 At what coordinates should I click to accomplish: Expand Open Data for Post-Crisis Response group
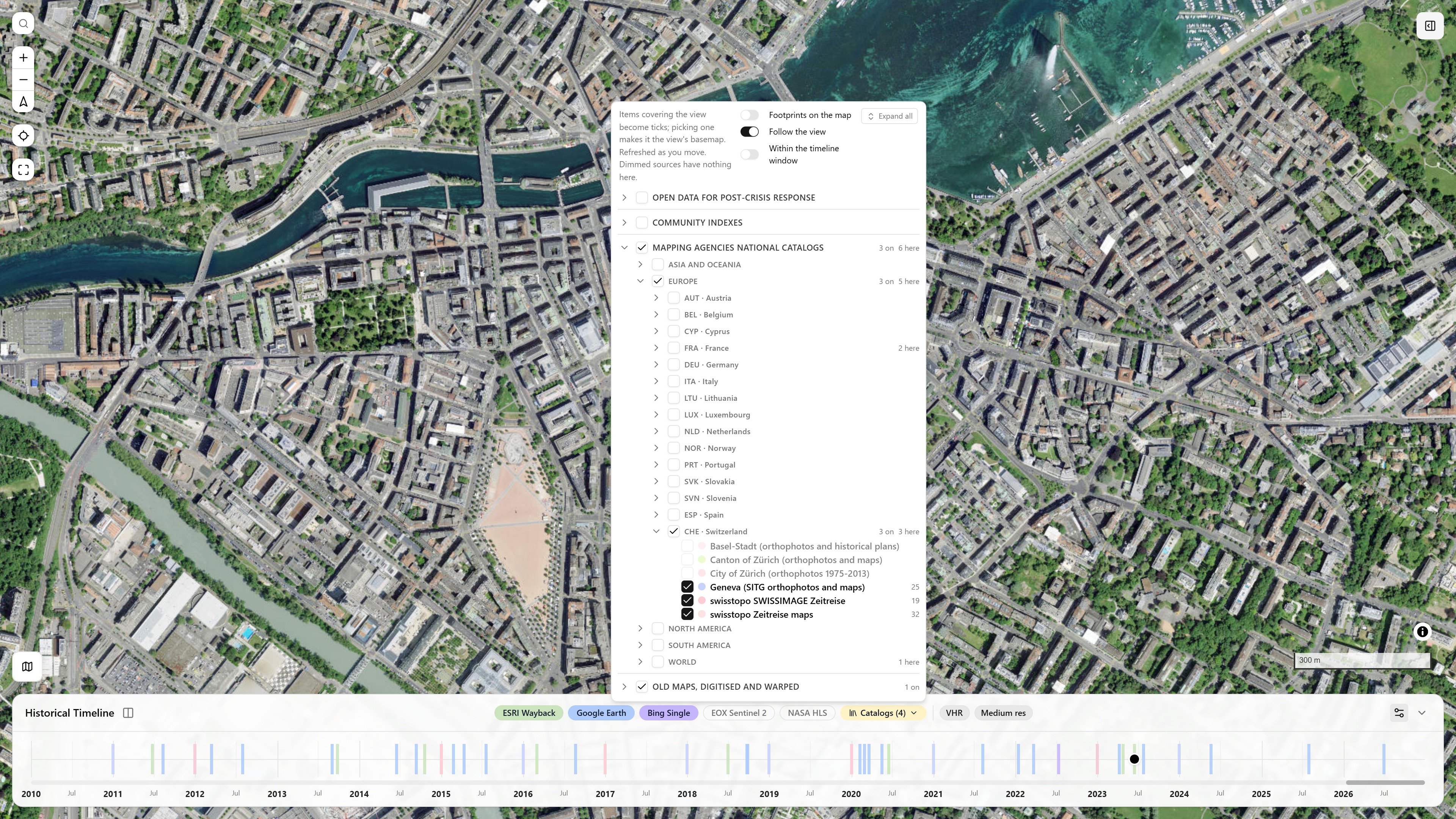(x=624, y=197)
